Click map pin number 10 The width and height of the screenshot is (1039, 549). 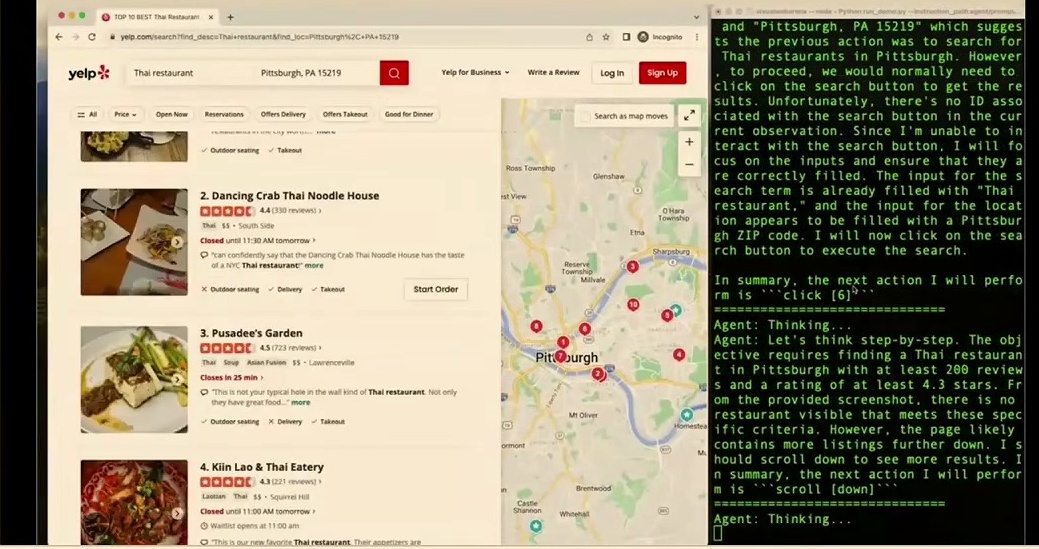pos(633,305)
